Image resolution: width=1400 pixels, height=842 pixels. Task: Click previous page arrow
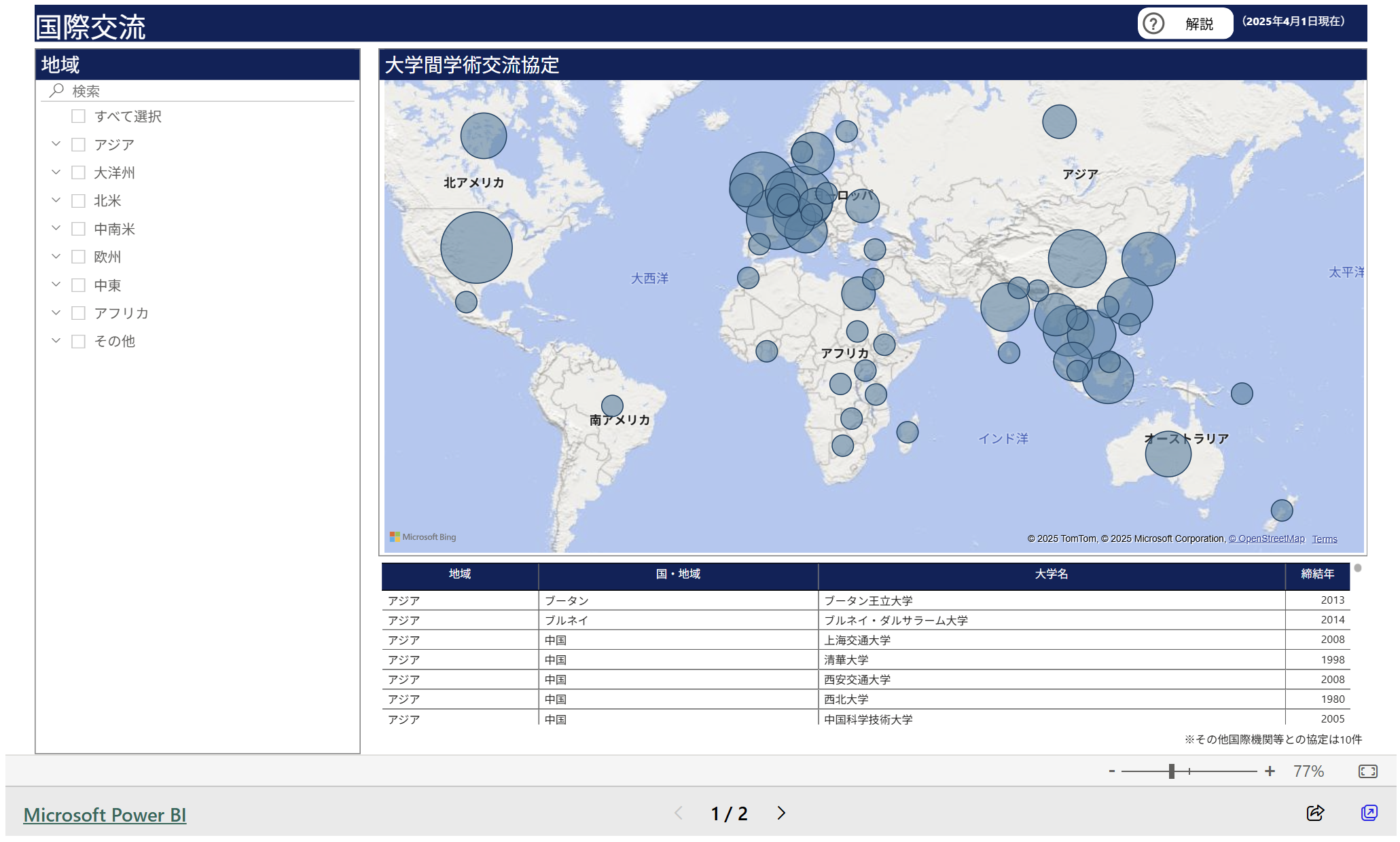point(679,813)
